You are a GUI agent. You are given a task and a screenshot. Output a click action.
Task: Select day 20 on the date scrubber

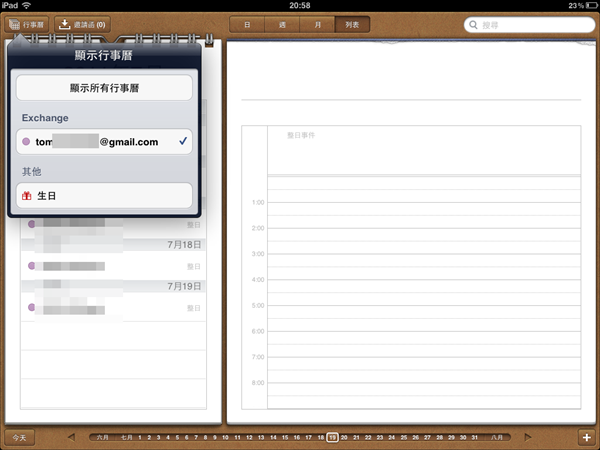coord(344,437)
